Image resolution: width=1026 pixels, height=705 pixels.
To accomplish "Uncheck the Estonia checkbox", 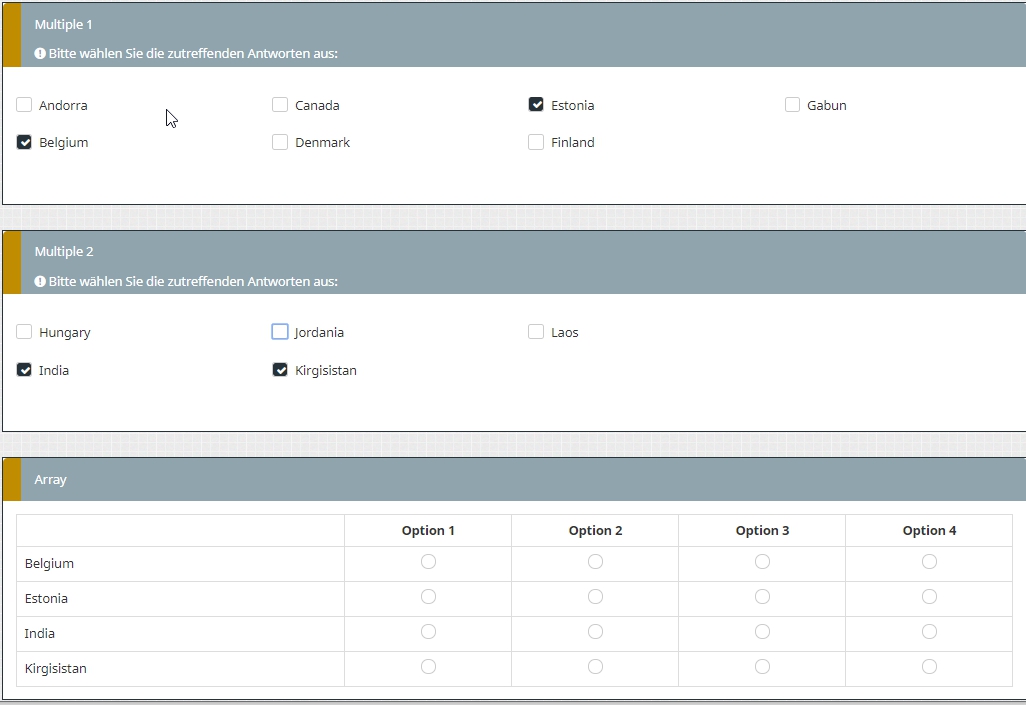I will tap(536, 105).
